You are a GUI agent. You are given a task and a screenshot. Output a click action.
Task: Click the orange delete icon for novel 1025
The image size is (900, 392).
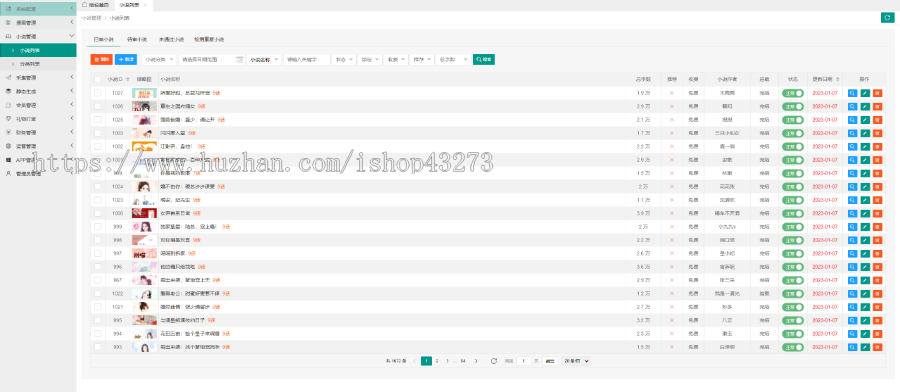877,120
